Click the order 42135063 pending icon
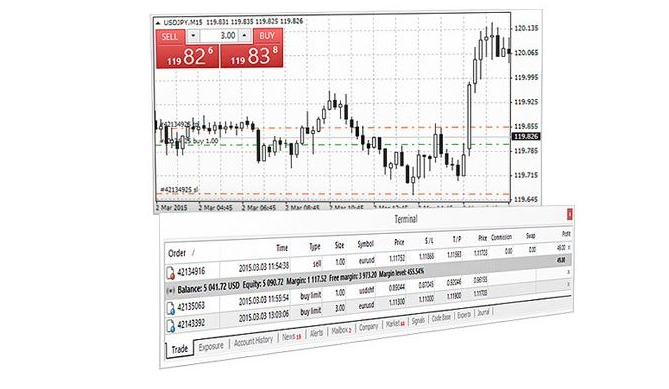This screenshot has width=669, height=389. 171,308
